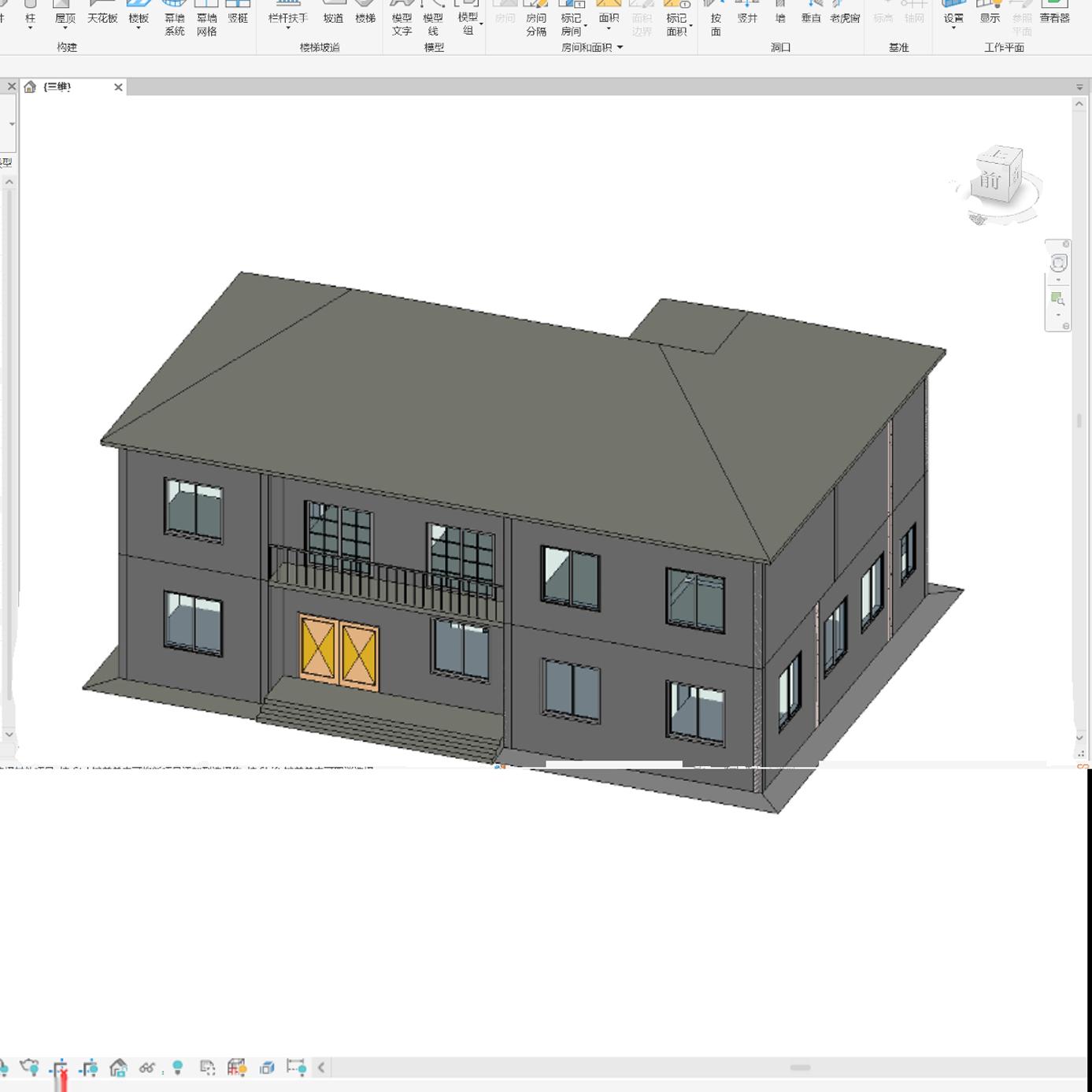Toggle 临时隐藏/隔离 with the glasses icon
Viewport: 1092px width, 1092px height.
pyautogui.click(x=146, y=1068)
